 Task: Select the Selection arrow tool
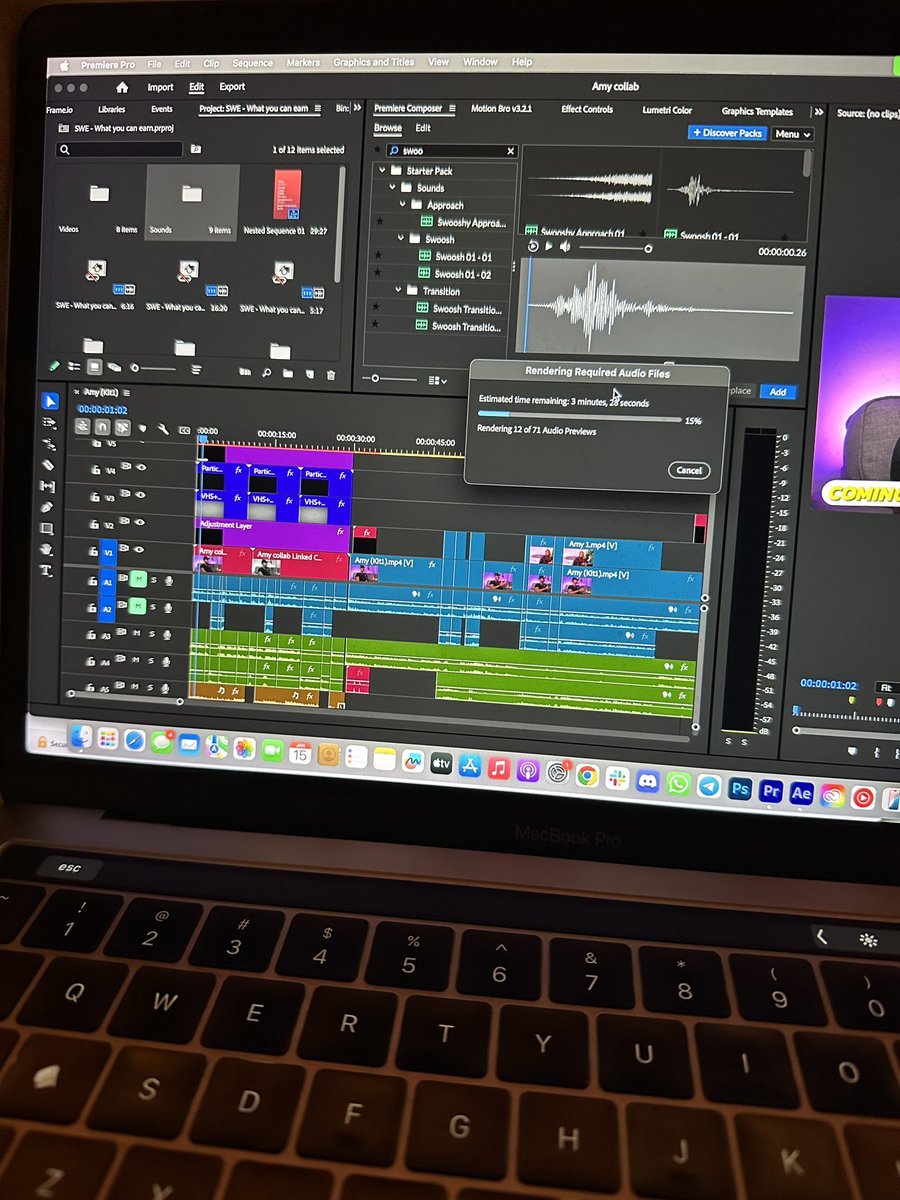coord(50,401)
